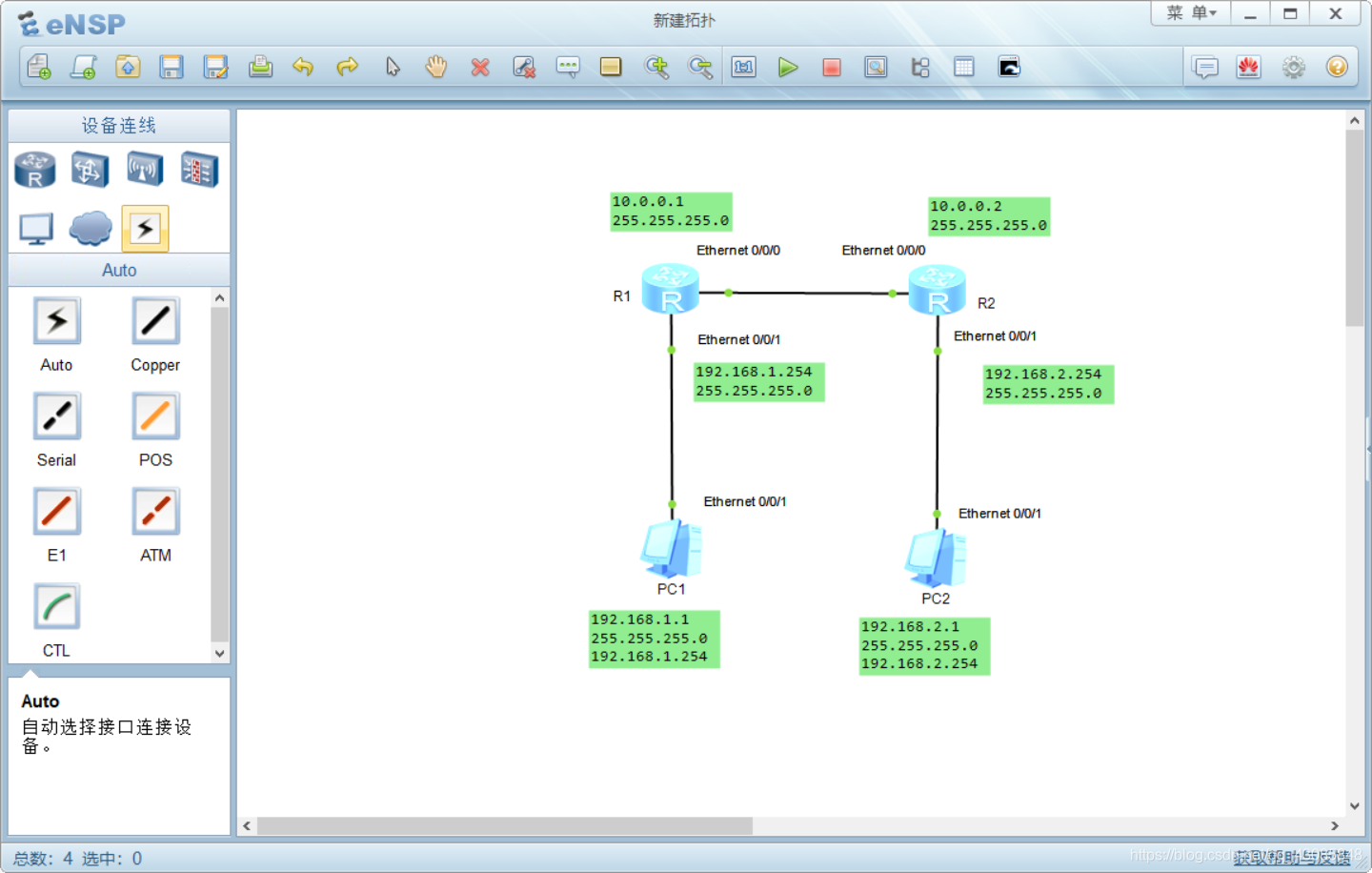Image resolution: width=1372 pixels, height=873 pixels.
Task: Click the 192.168.2.254 note near R2
Action: click(1048, 384)
